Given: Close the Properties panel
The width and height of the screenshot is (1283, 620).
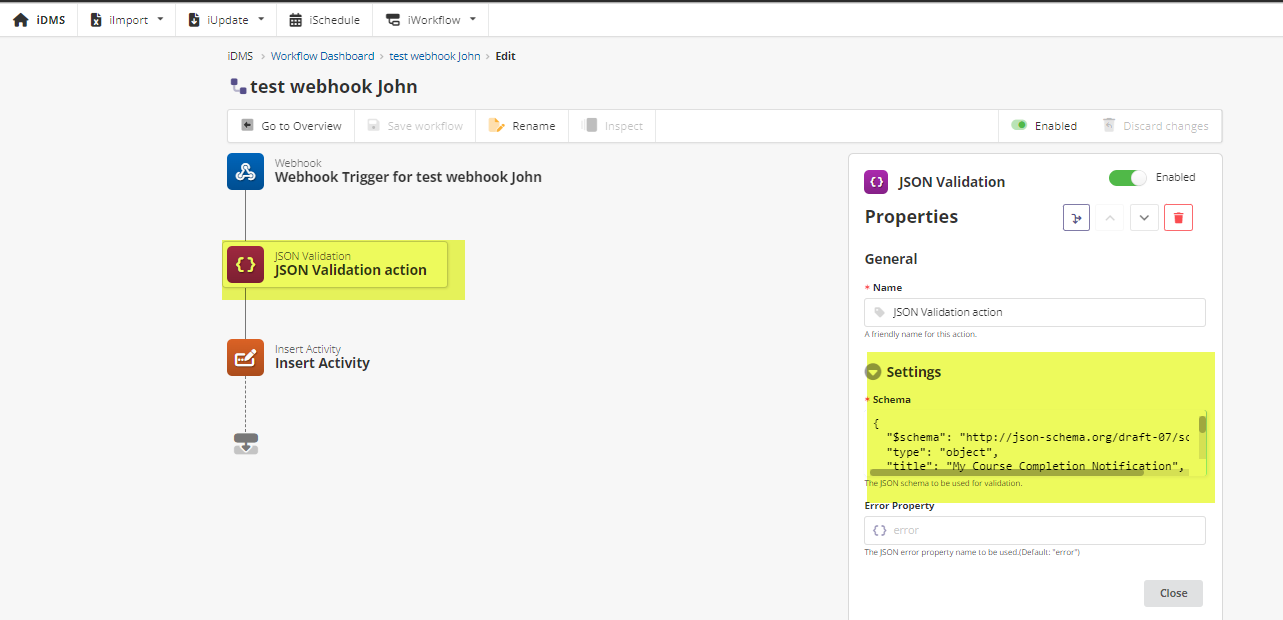Looking at the screenshot, I should pyautogui.click(x=1173, y=593).
